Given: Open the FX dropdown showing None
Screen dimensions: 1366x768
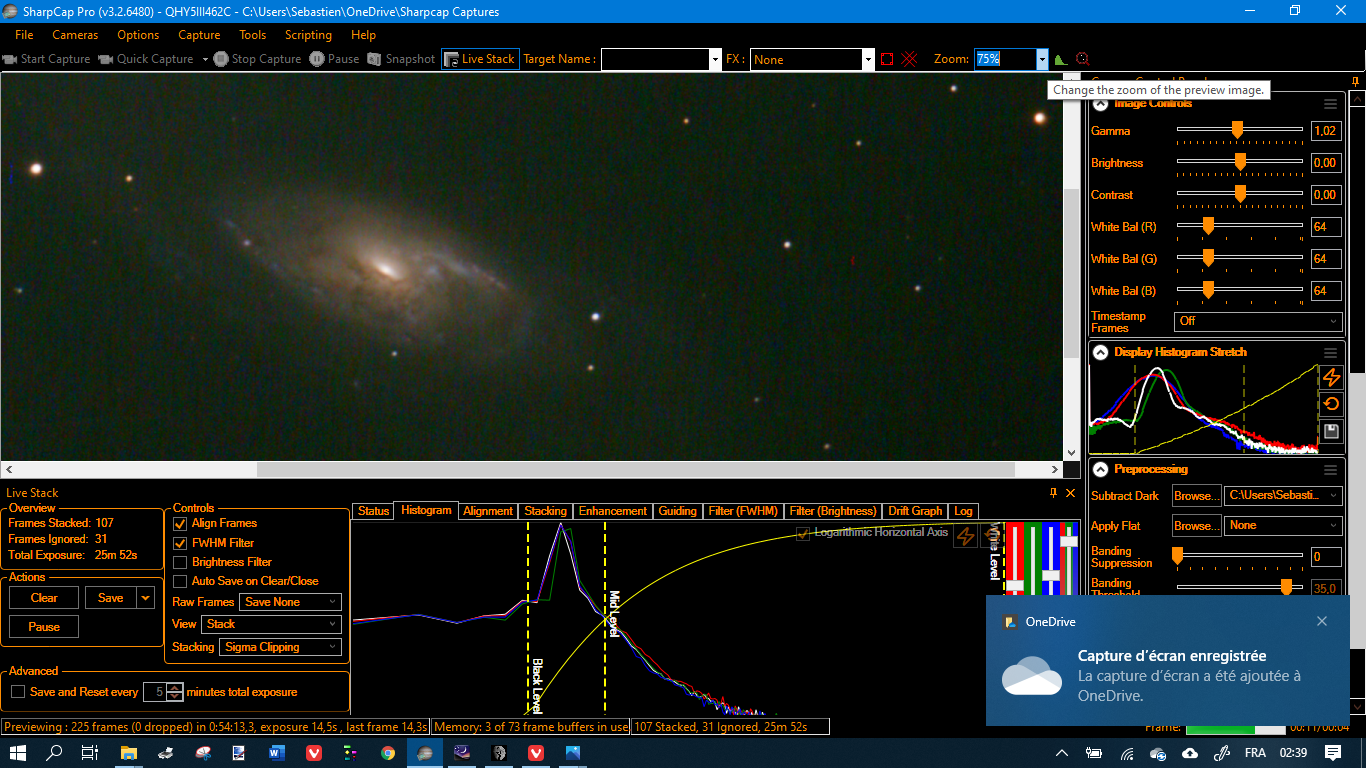Looking at the screenshot, I should (868, 59).
